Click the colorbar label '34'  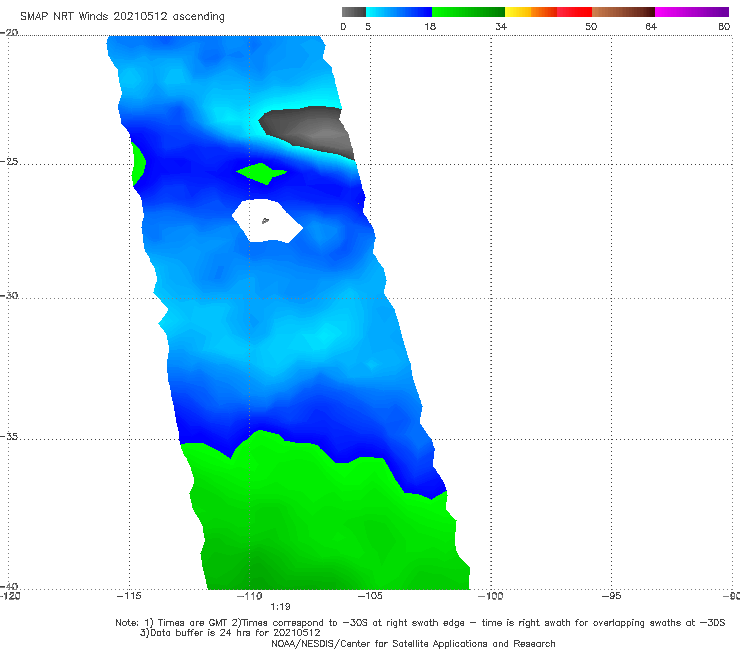501,26
